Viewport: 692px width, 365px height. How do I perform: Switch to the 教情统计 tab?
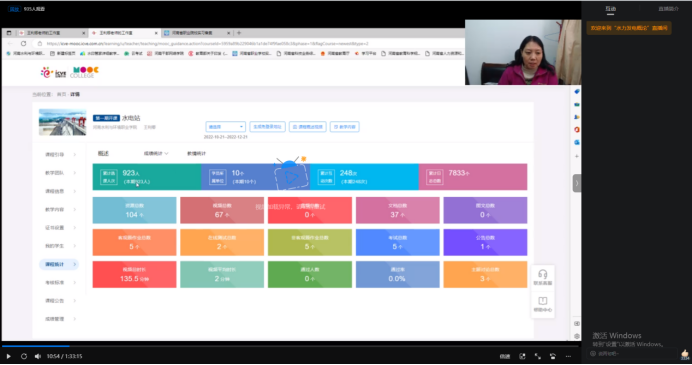[196, 154]
